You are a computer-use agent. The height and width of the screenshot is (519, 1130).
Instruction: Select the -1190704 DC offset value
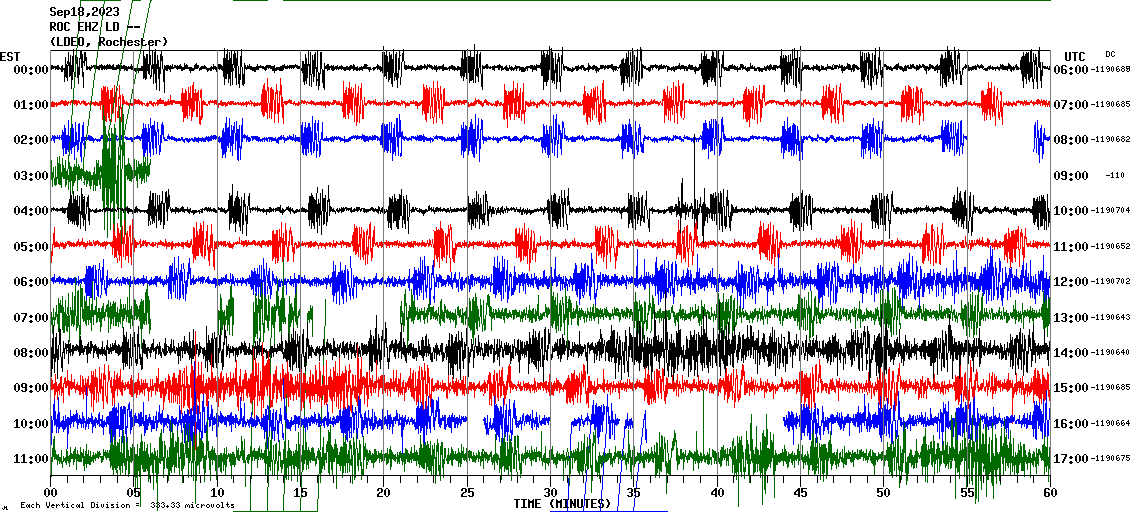(x=1110, y=211)
